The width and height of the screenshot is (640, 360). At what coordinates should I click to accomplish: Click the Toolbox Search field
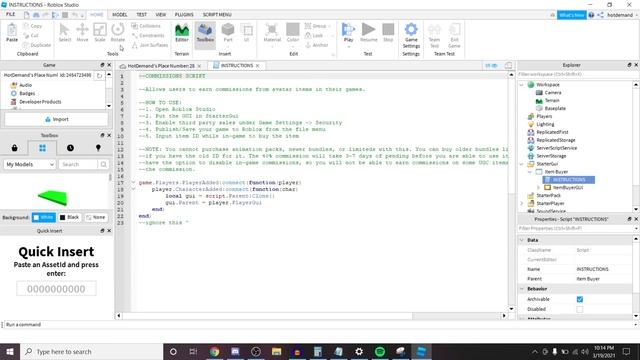78,164
